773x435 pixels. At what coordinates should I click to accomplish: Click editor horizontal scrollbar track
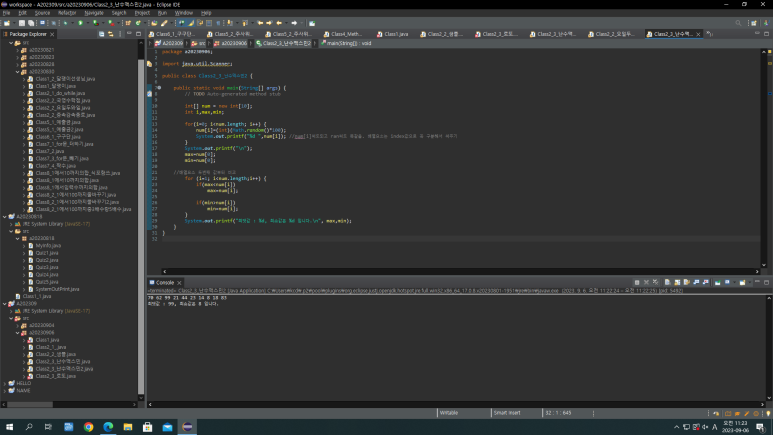point(461,271)
